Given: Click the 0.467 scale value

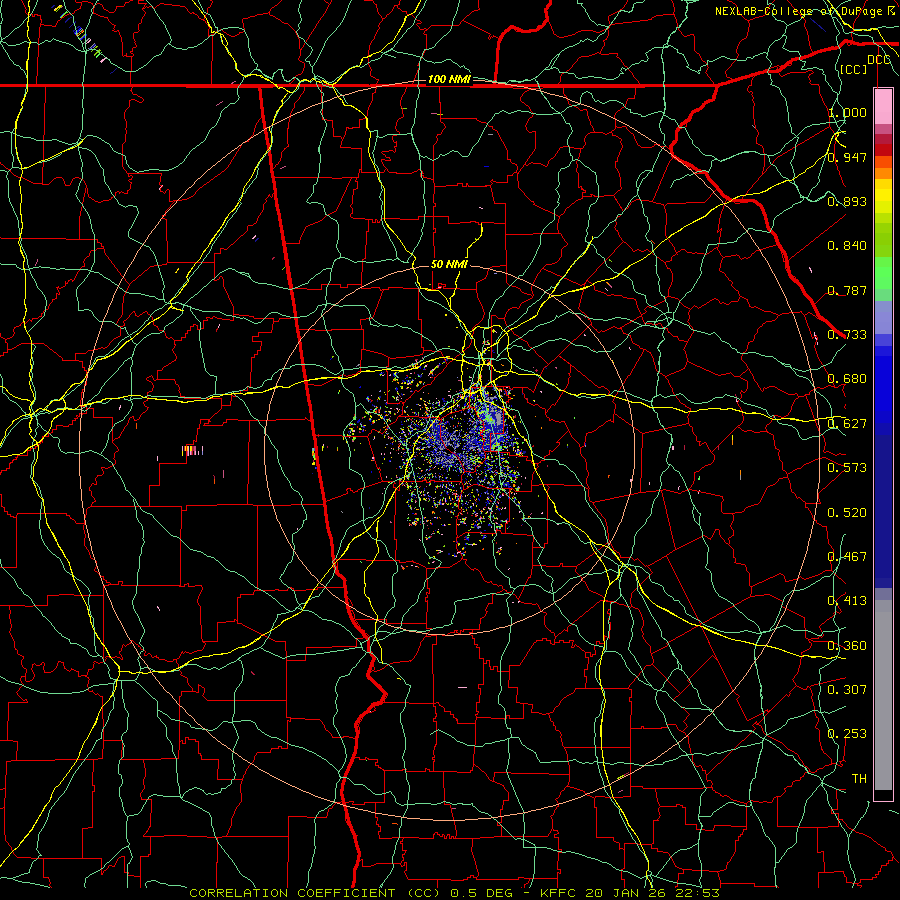Looking at the screenshot, I should point(847,557).
